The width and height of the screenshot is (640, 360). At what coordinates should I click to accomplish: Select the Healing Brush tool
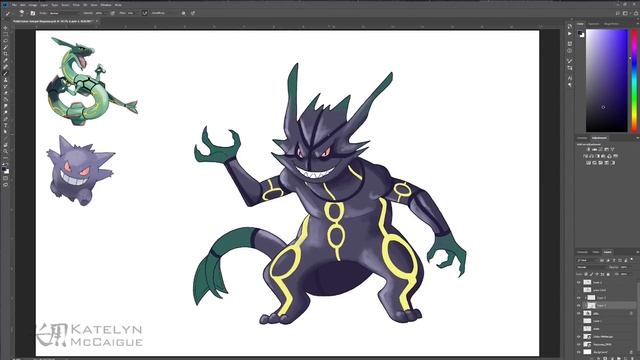pyautogui.click(x=5, y=67)
